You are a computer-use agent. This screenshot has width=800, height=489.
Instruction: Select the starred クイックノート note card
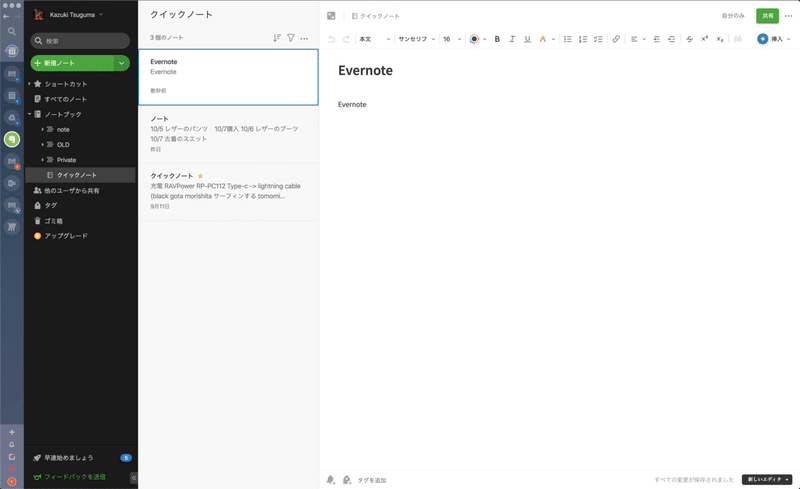click(x=229, y=192)
